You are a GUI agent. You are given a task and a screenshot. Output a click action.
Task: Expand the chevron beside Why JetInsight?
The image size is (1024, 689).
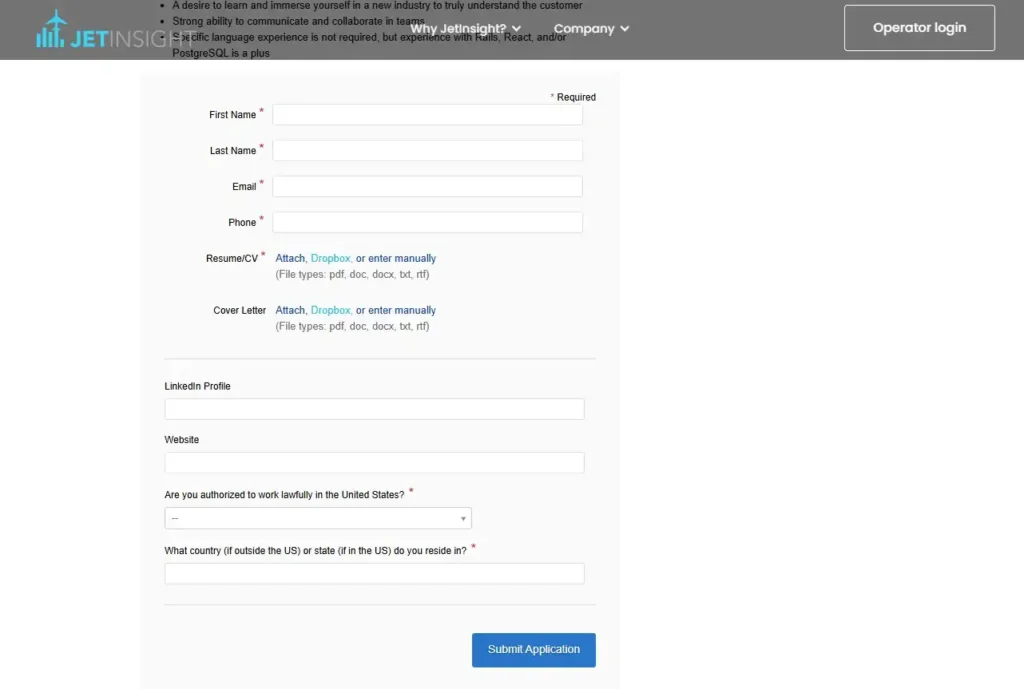click(517, 29)
